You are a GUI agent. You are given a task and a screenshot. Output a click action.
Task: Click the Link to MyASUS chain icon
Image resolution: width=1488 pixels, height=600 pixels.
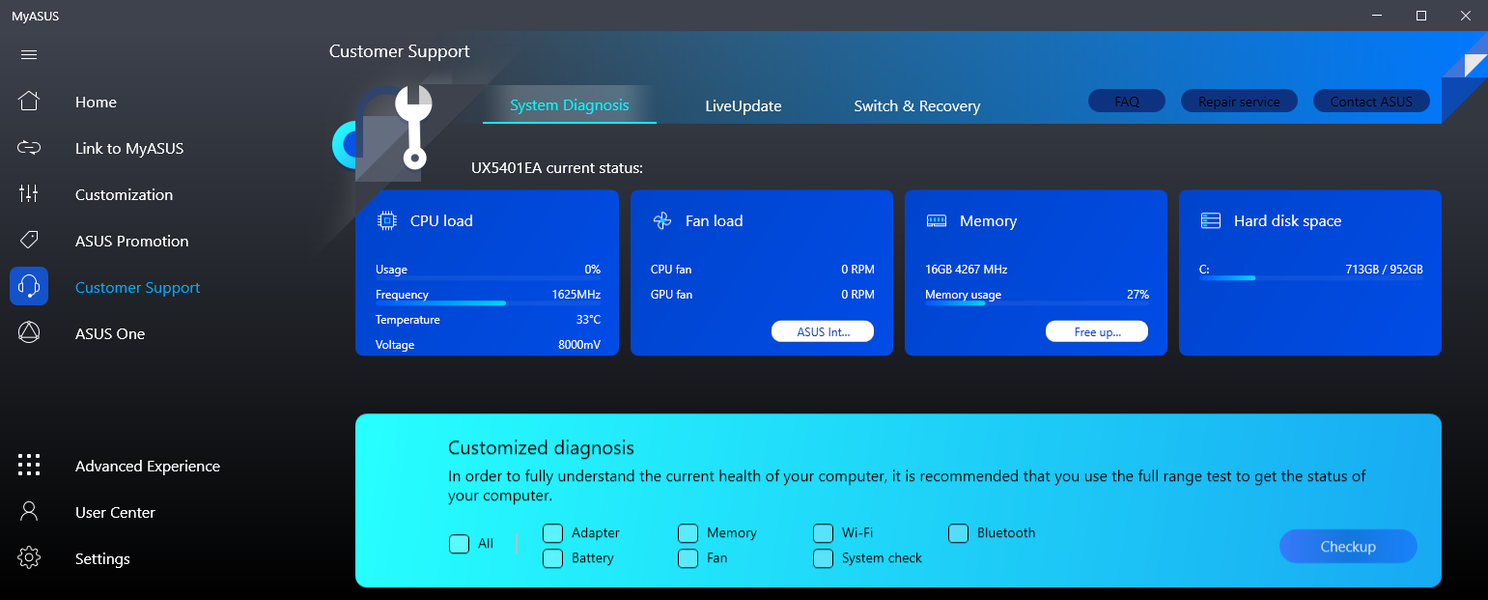(29, 148)
